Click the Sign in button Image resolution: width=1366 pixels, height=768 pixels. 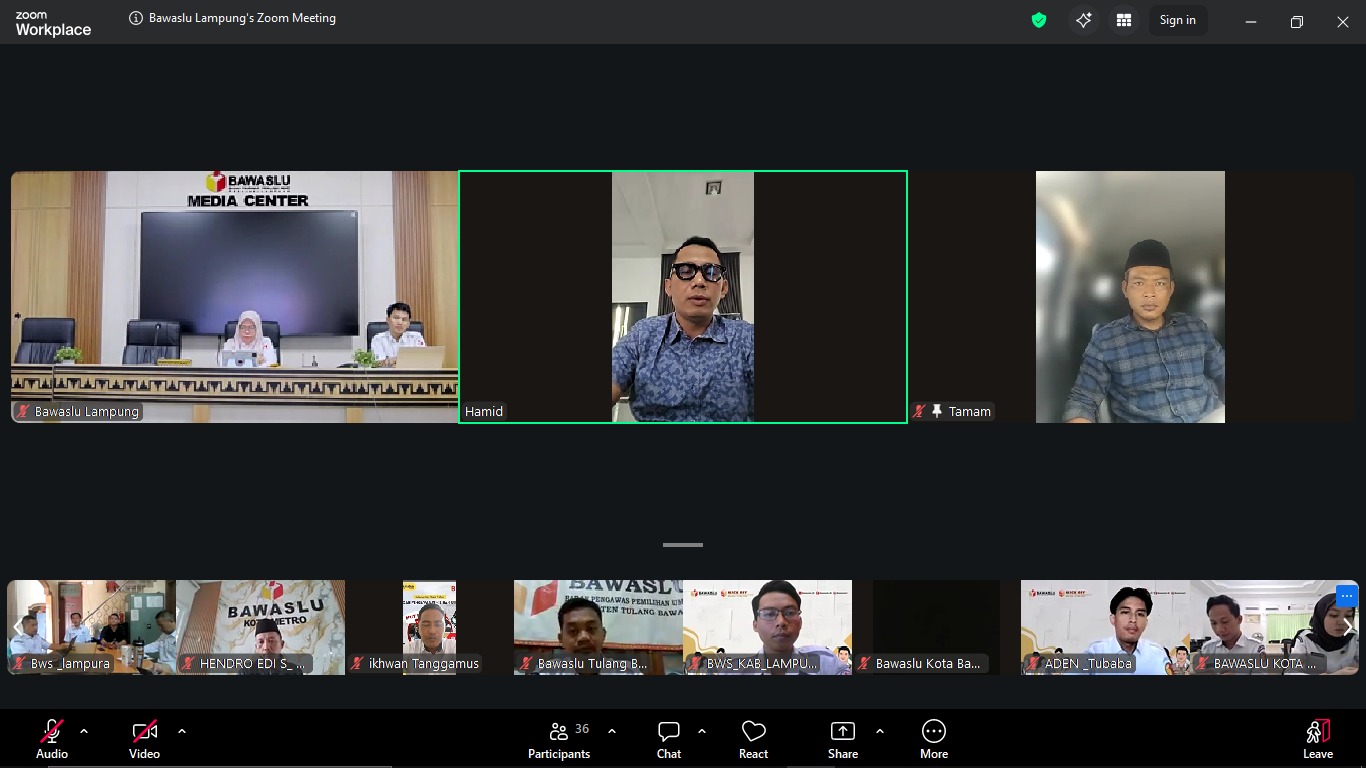coord(1178,20)
